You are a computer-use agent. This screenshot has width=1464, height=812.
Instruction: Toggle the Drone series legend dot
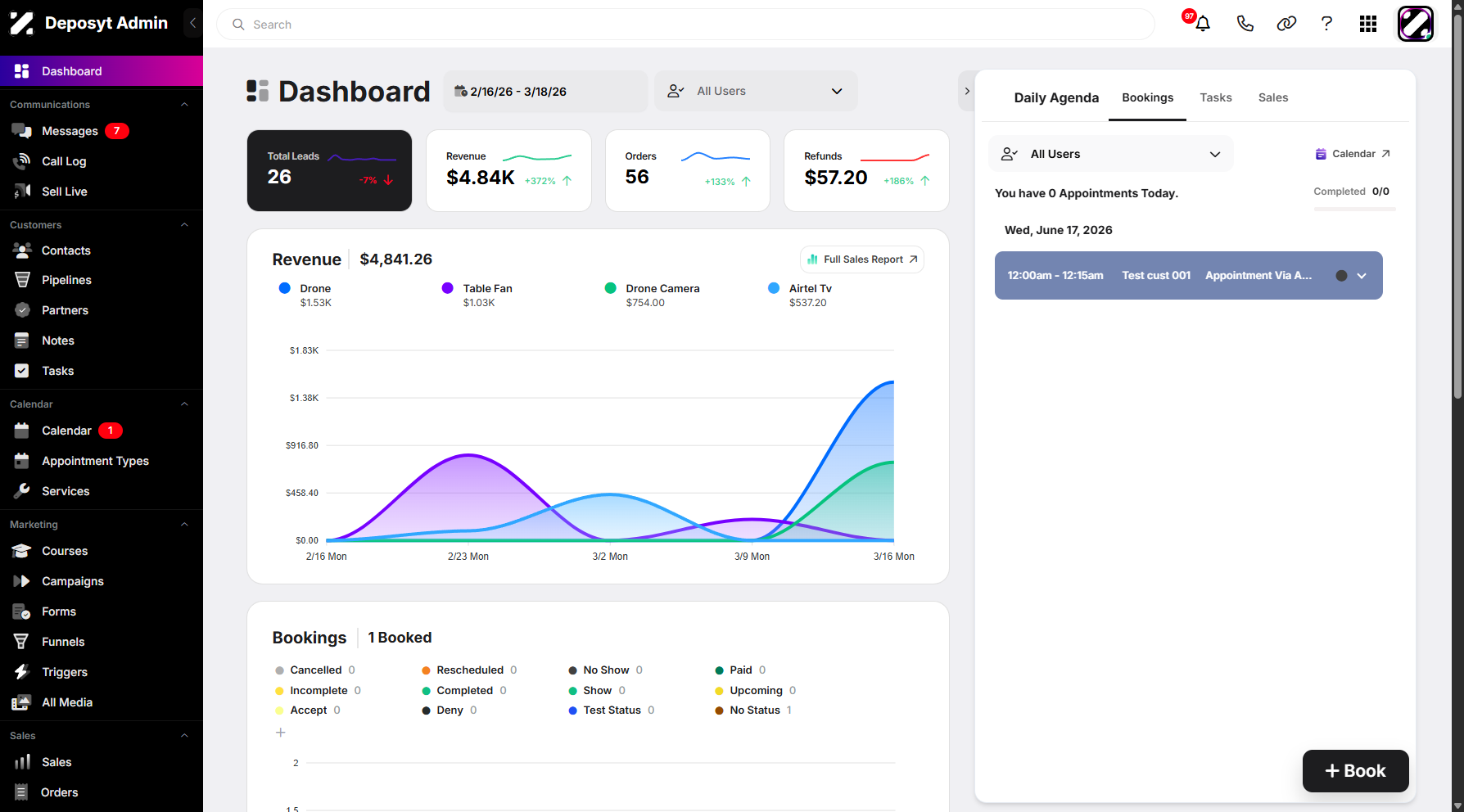tap(285, 288)
